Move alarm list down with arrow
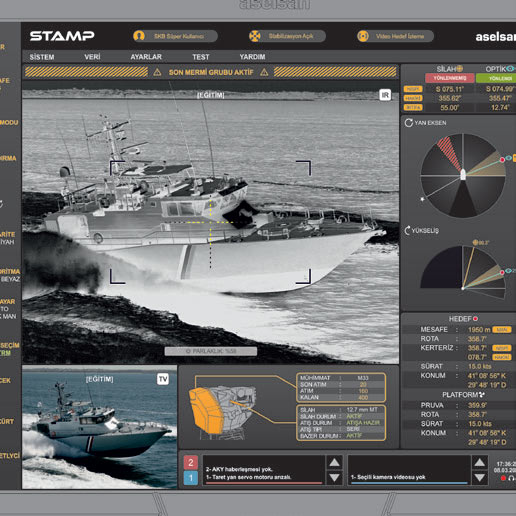Viewport: 516px width, 516px height. tap(334, 478)
